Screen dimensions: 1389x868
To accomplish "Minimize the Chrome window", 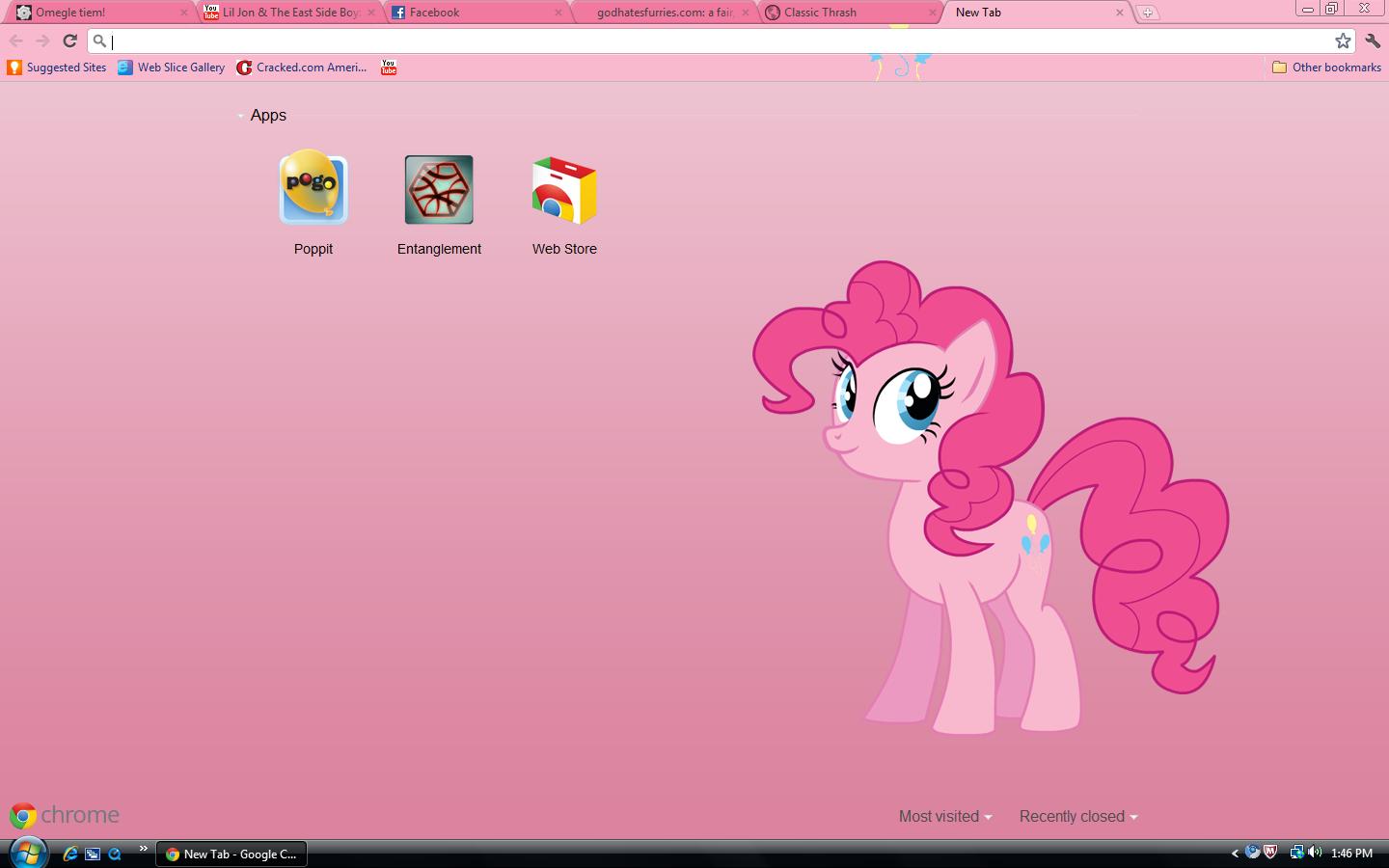I will pos(1307,9).
